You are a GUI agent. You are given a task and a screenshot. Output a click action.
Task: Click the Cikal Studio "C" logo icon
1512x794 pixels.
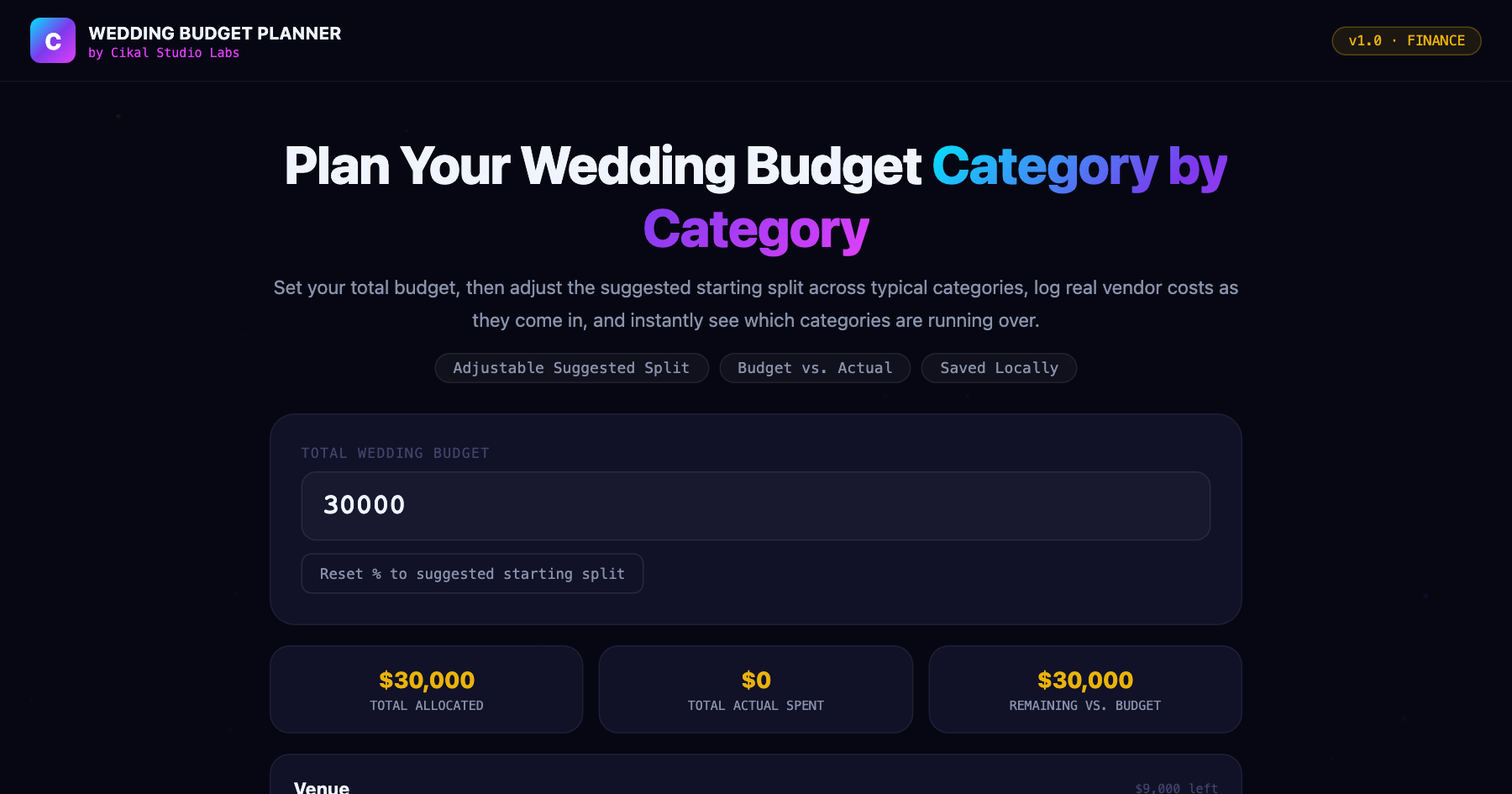point(53,40)
